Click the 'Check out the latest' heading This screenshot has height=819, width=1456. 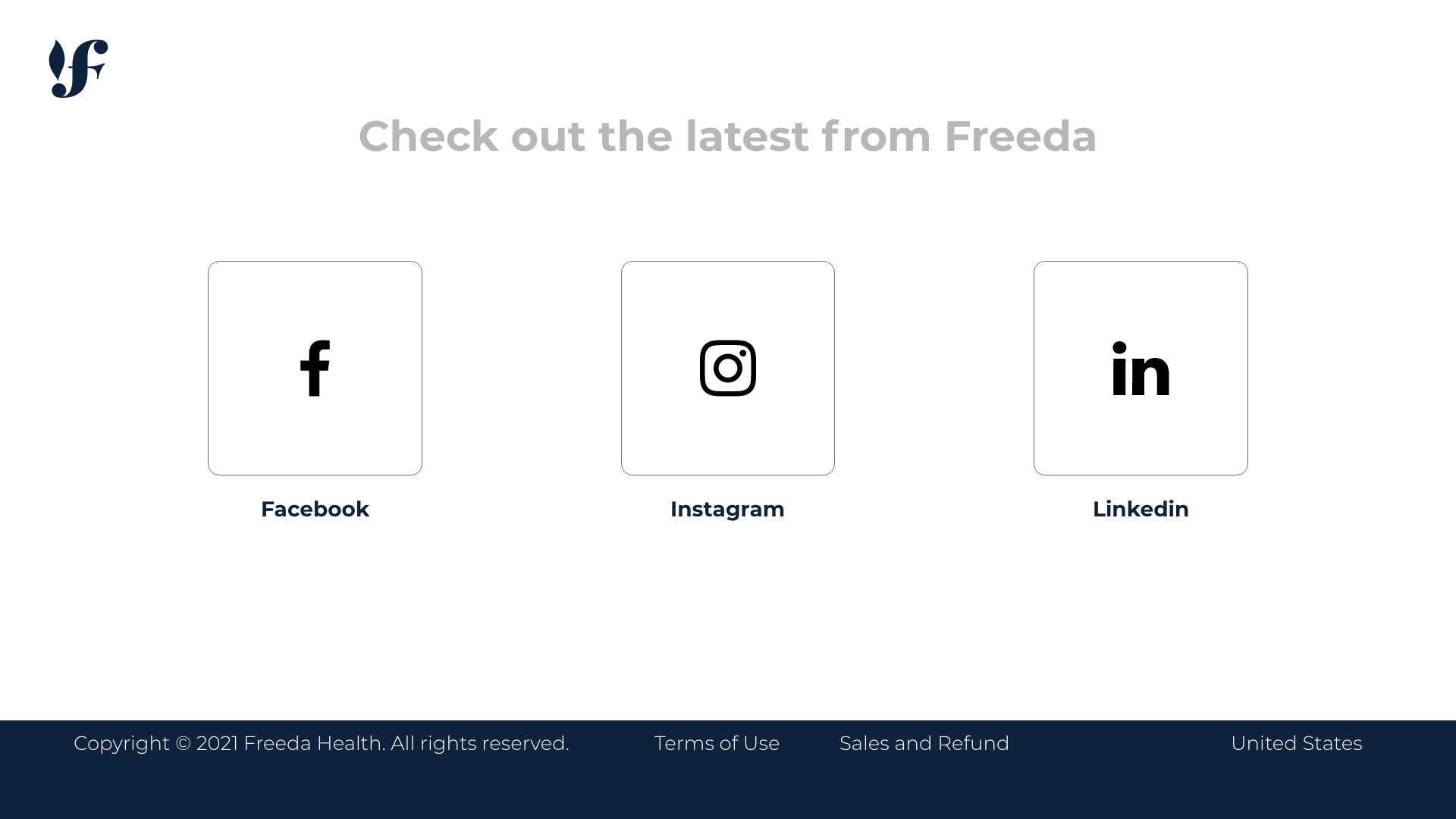click(727, 136)
